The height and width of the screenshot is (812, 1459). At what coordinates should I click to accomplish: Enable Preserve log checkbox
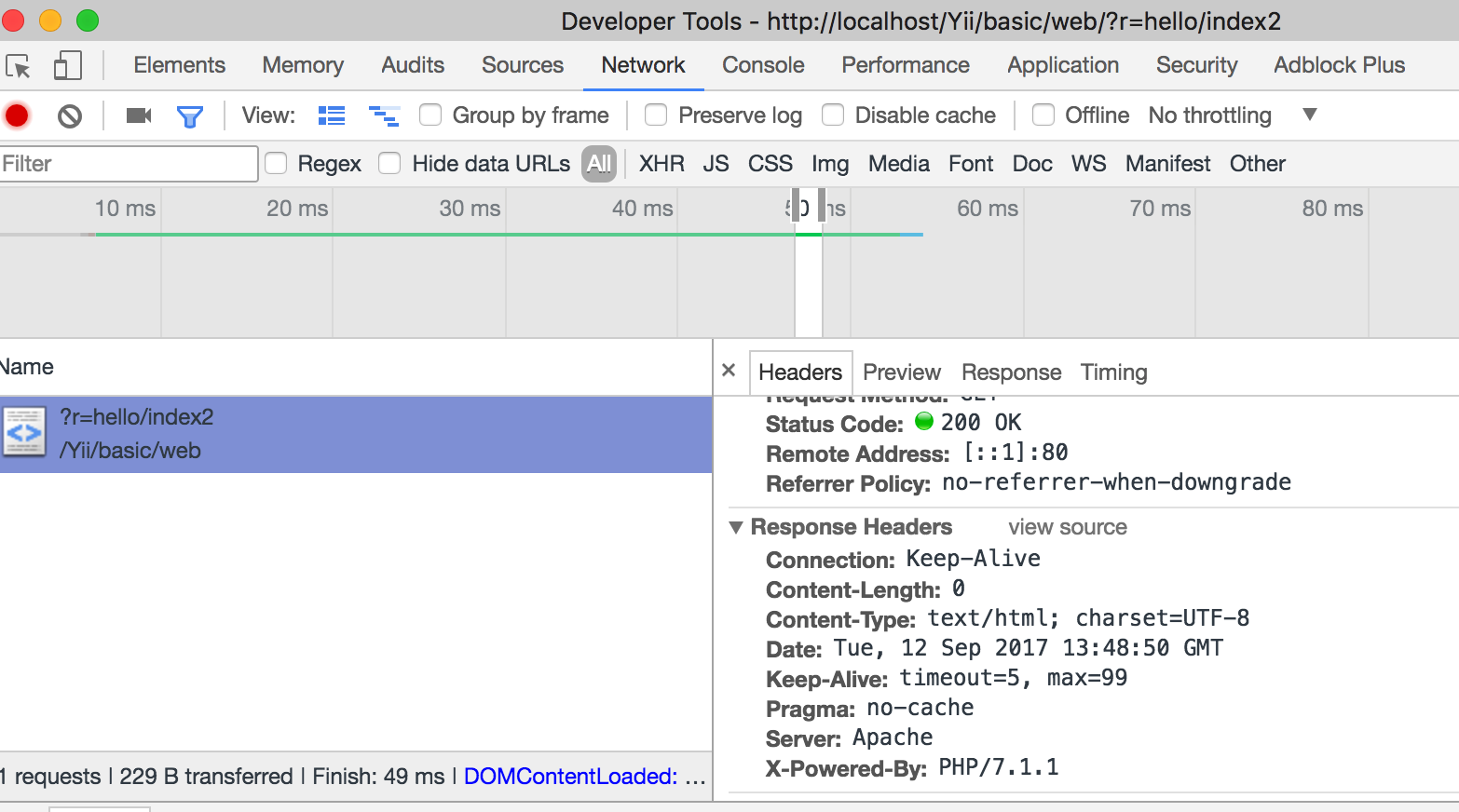[x=656, y=115]
